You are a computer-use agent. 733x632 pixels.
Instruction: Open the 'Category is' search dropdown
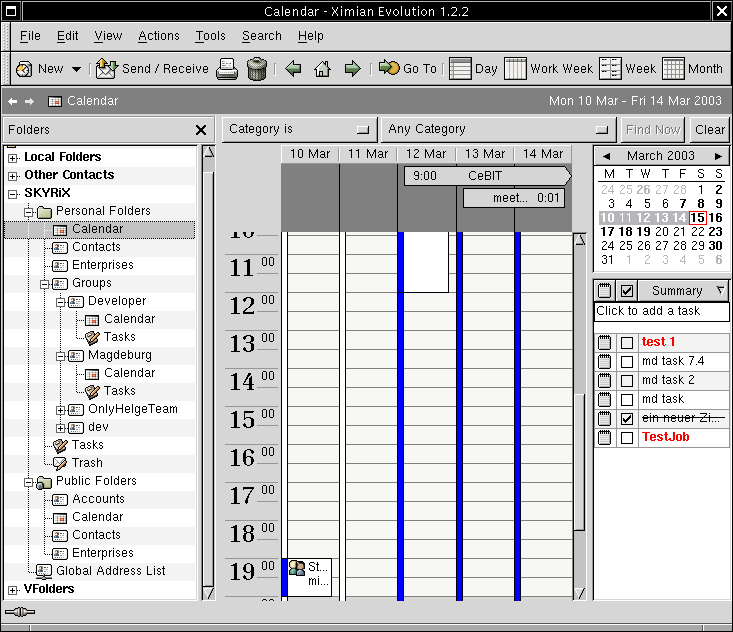coord(299,129)
